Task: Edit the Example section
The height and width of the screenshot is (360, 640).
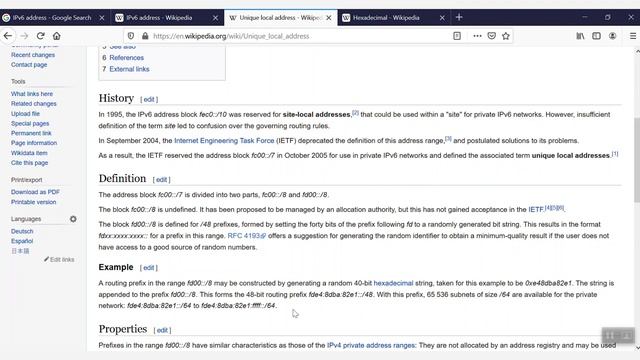Action: click(149, 268)
